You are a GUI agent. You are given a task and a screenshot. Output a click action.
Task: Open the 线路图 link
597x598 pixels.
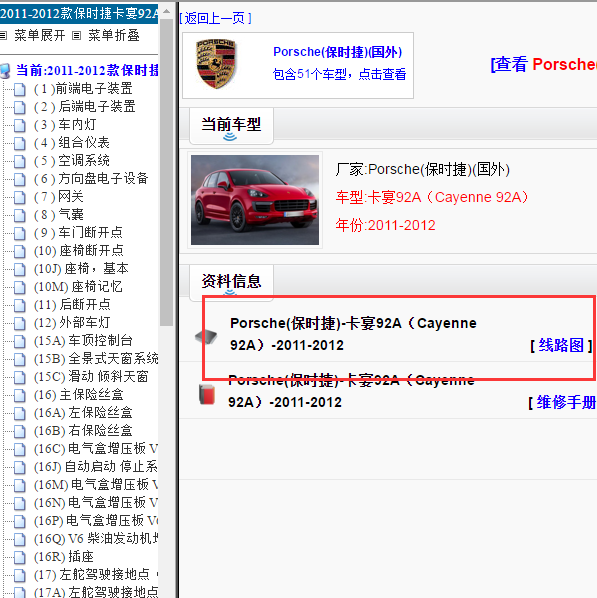click(x=561, y=346)
